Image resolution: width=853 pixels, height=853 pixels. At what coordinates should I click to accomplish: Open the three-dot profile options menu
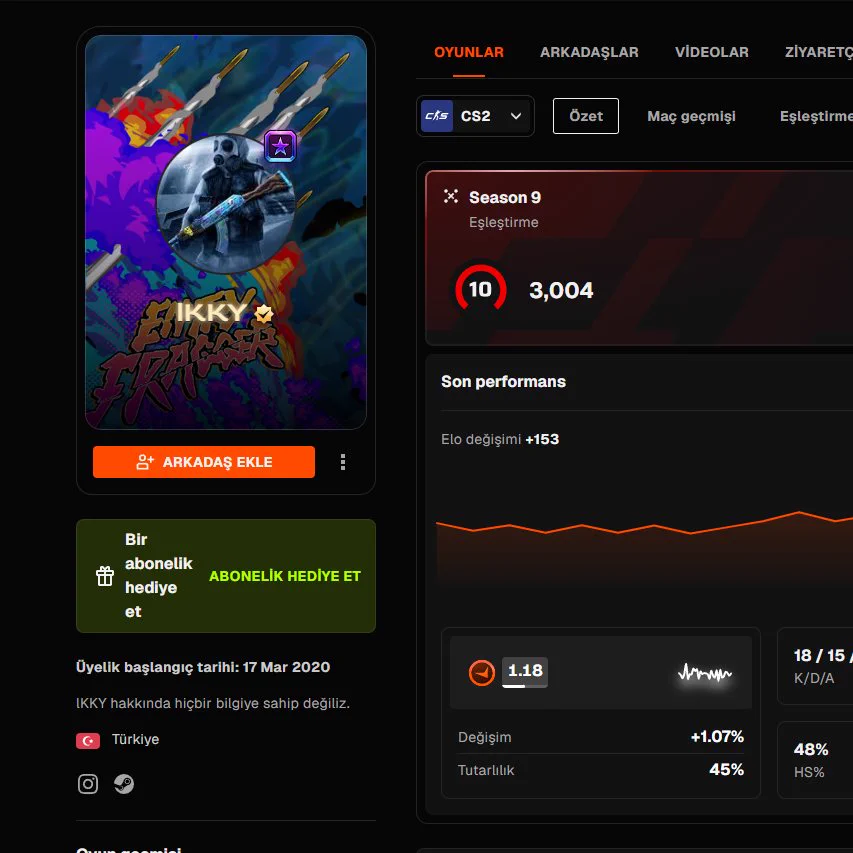point(343,462)
